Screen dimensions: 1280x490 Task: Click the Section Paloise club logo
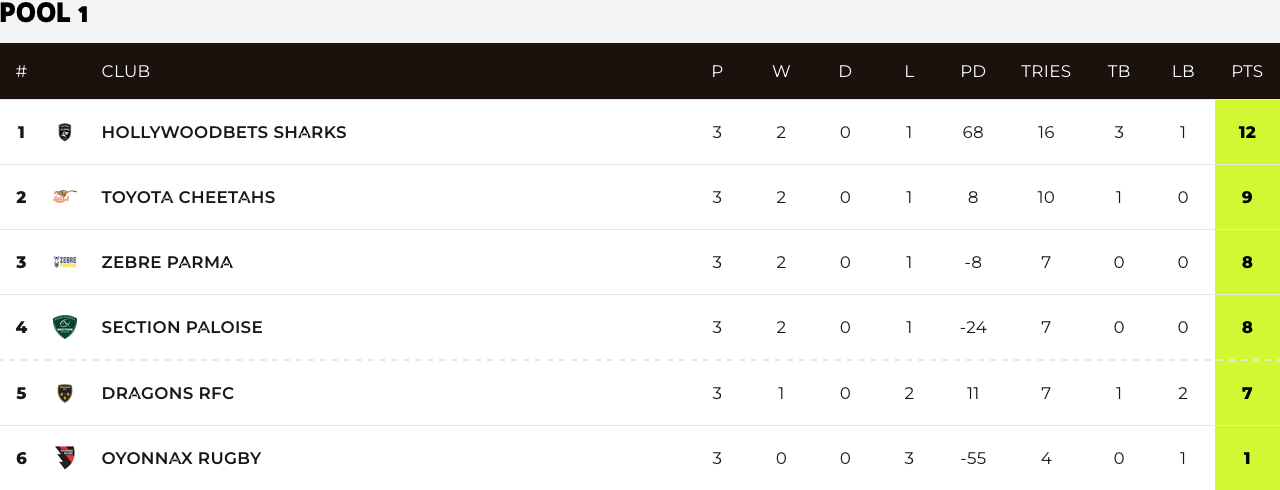click(x=65, y=327)
